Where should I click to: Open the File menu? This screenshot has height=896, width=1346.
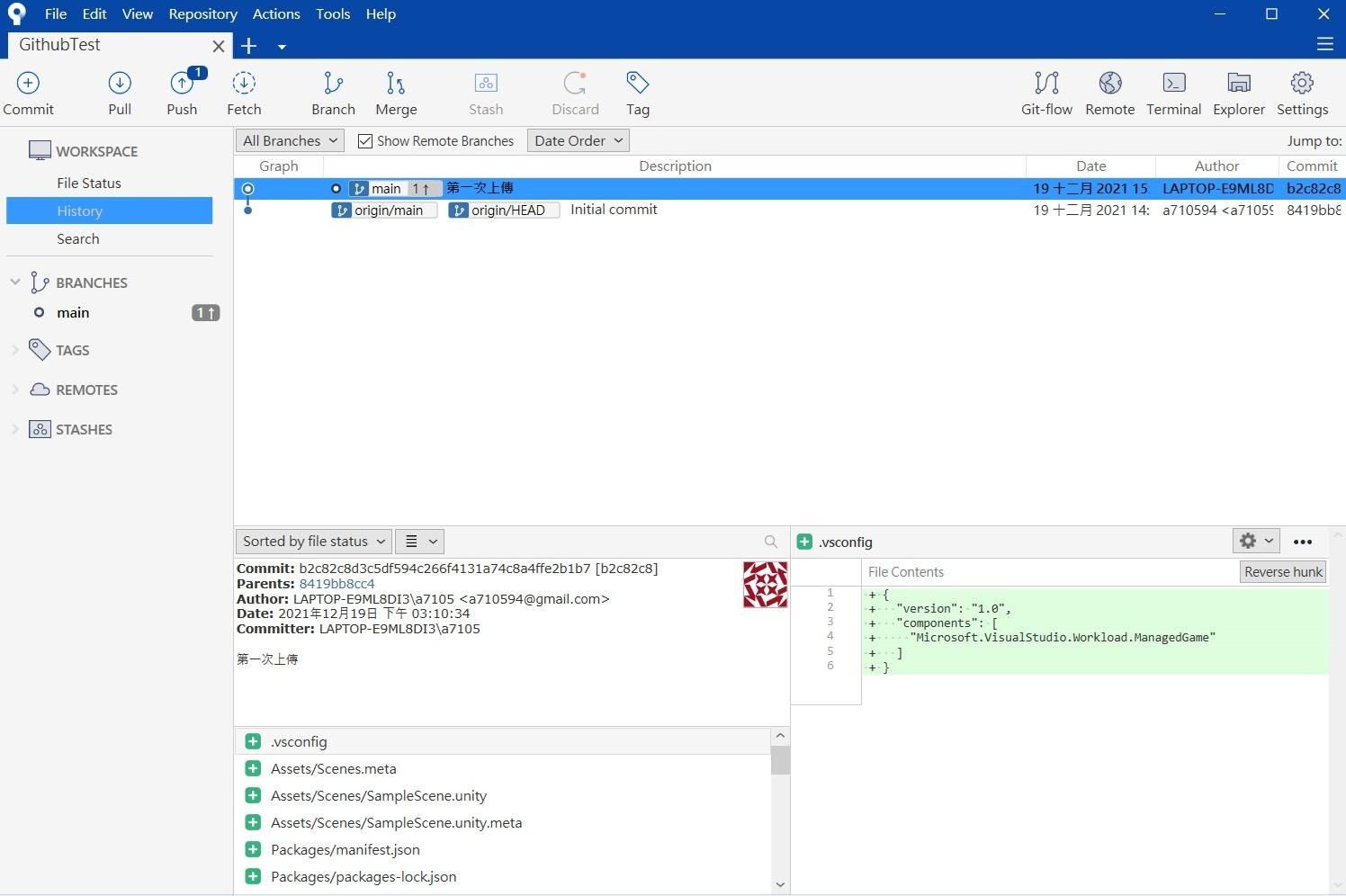click(x=56, y=14)
